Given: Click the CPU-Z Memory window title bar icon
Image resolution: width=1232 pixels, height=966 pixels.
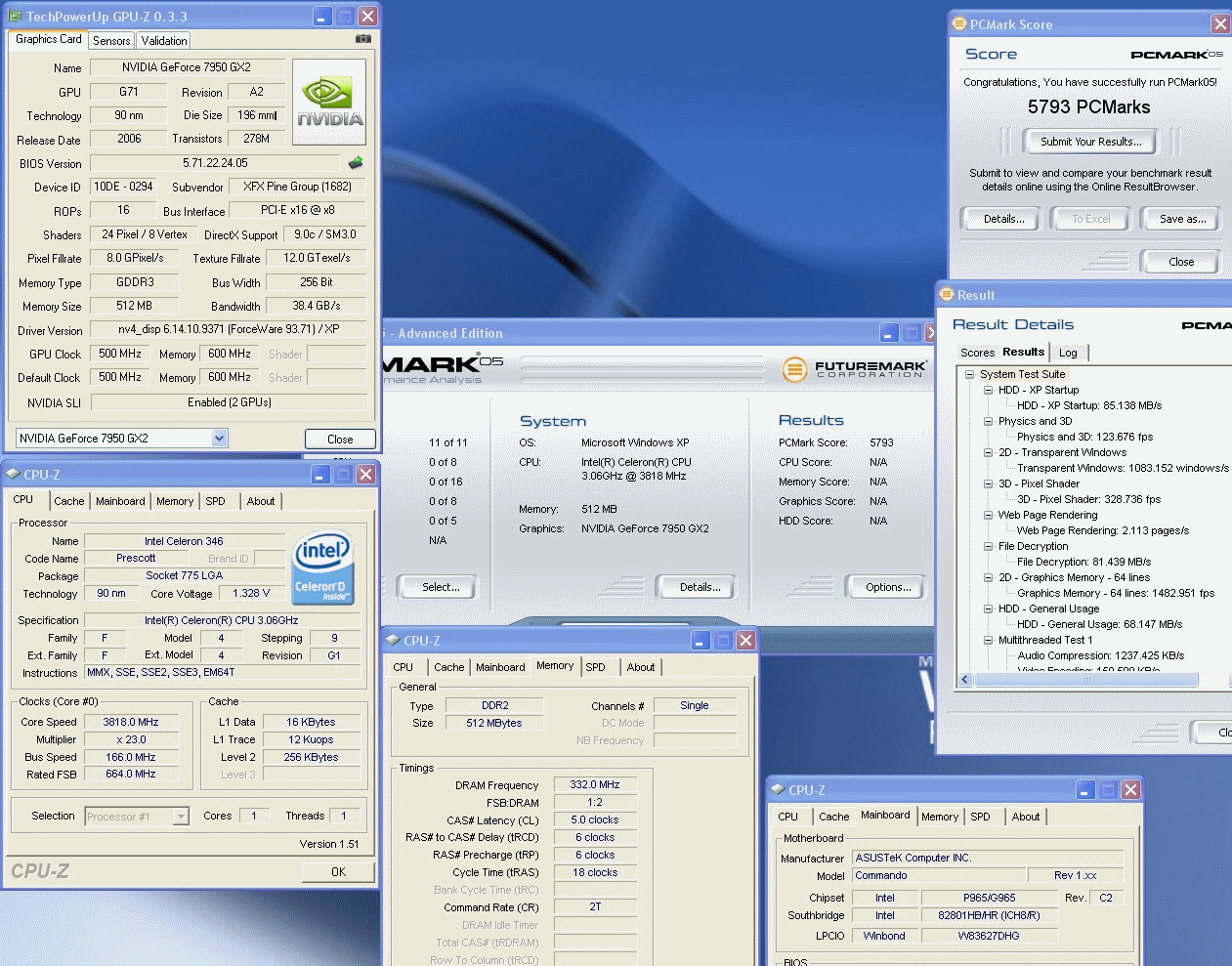Looking at the screenshot, I should tap(393, 640).
